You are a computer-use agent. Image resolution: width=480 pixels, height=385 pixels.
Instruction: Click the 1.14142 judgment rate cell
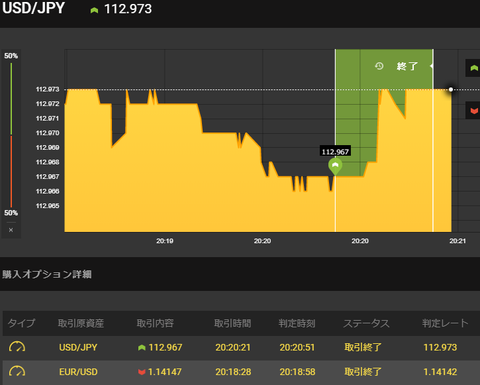[x=440, y=372]
